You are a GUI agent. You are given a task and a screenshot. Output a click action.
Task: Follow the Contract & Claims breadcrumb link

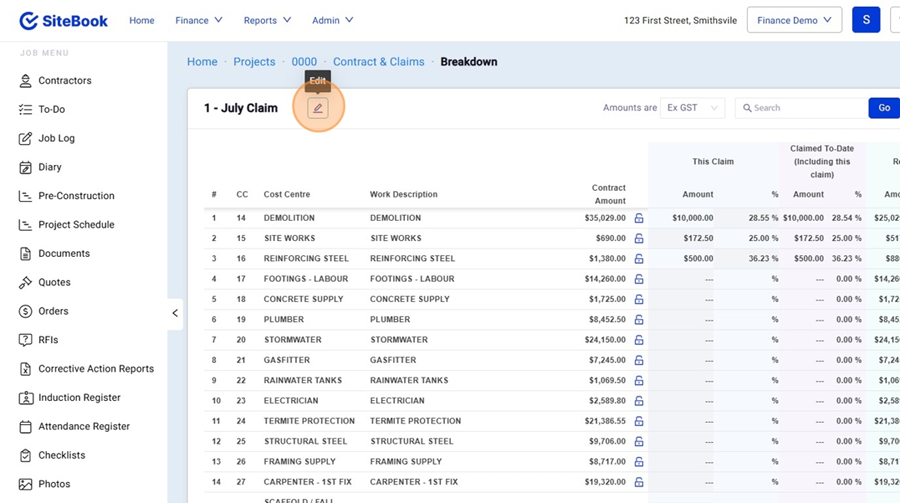click(378, 62)
